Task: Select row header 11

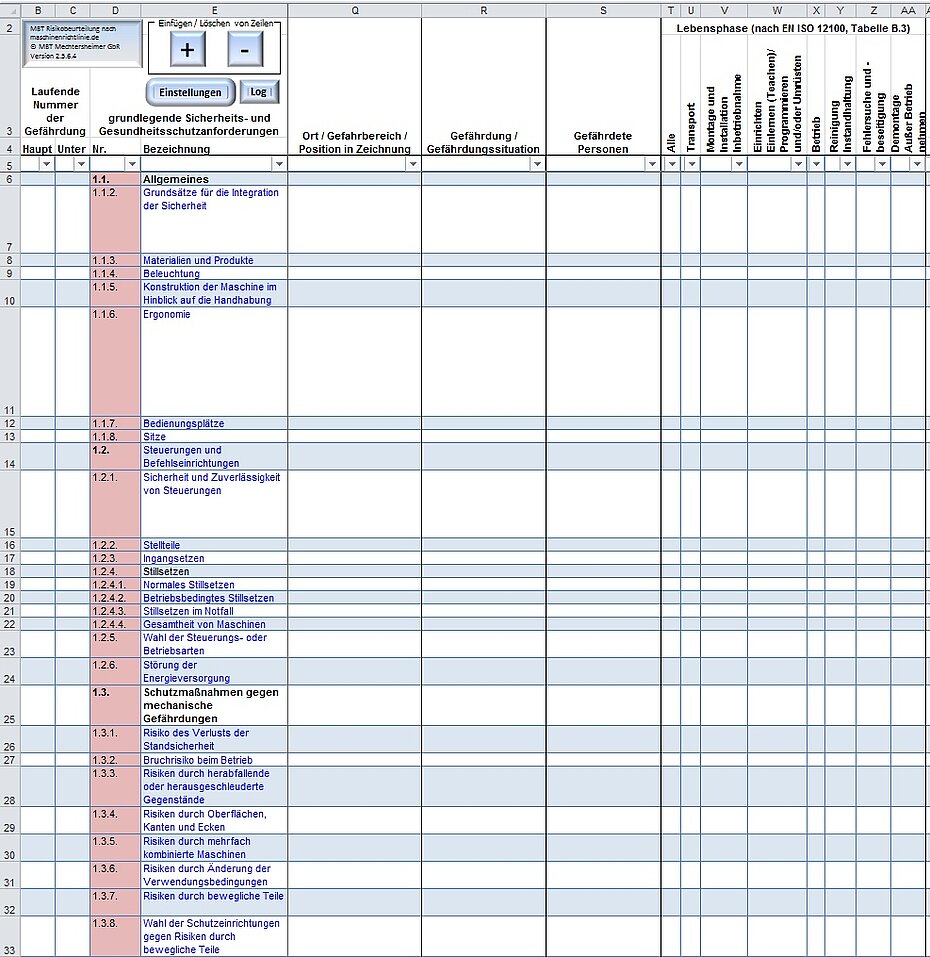Action: pos(10,361)
